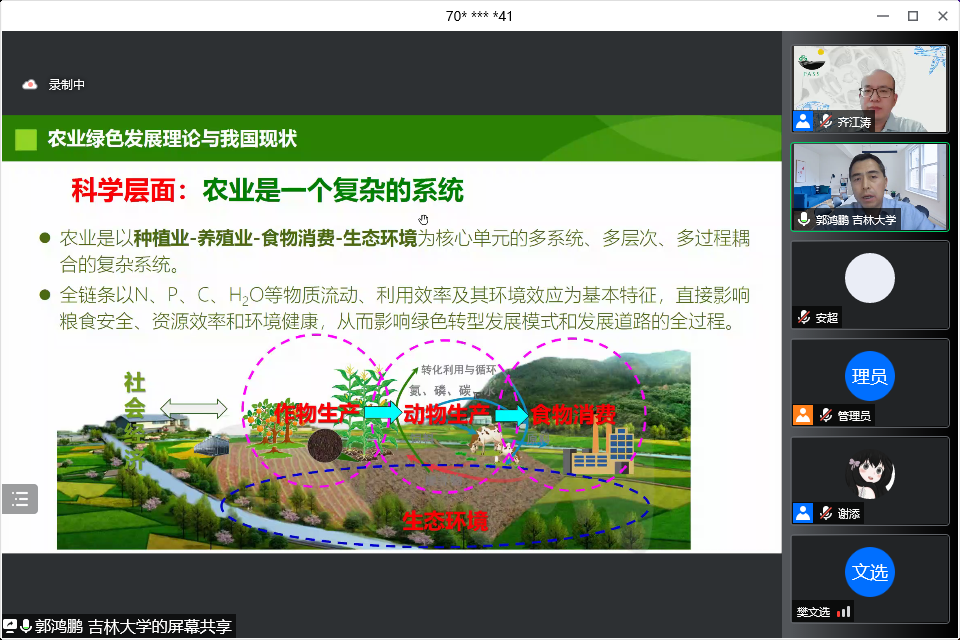Screen dimensions: 960x640
Task: Click green microphone icon in 郭鸿鹏's video tile
Action: coord(803,219)
